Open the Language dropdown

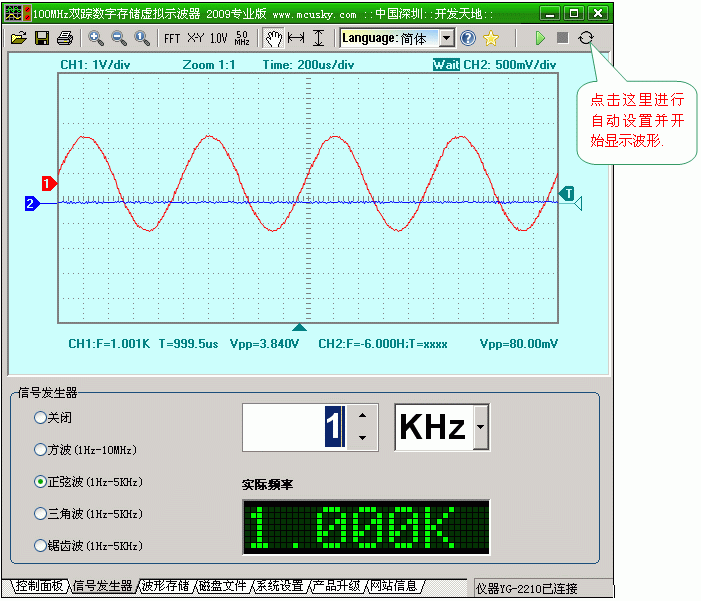click(x=446, y=38)
